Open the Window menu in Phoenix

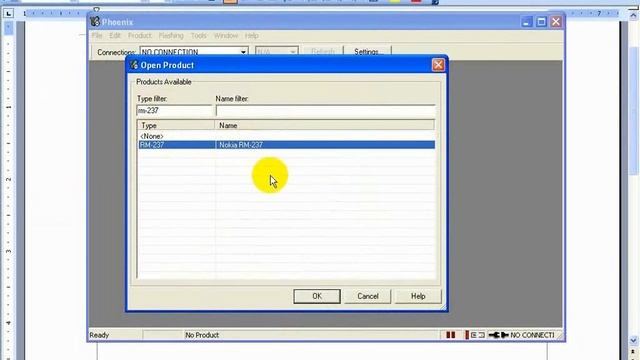(x=226, y=36)
